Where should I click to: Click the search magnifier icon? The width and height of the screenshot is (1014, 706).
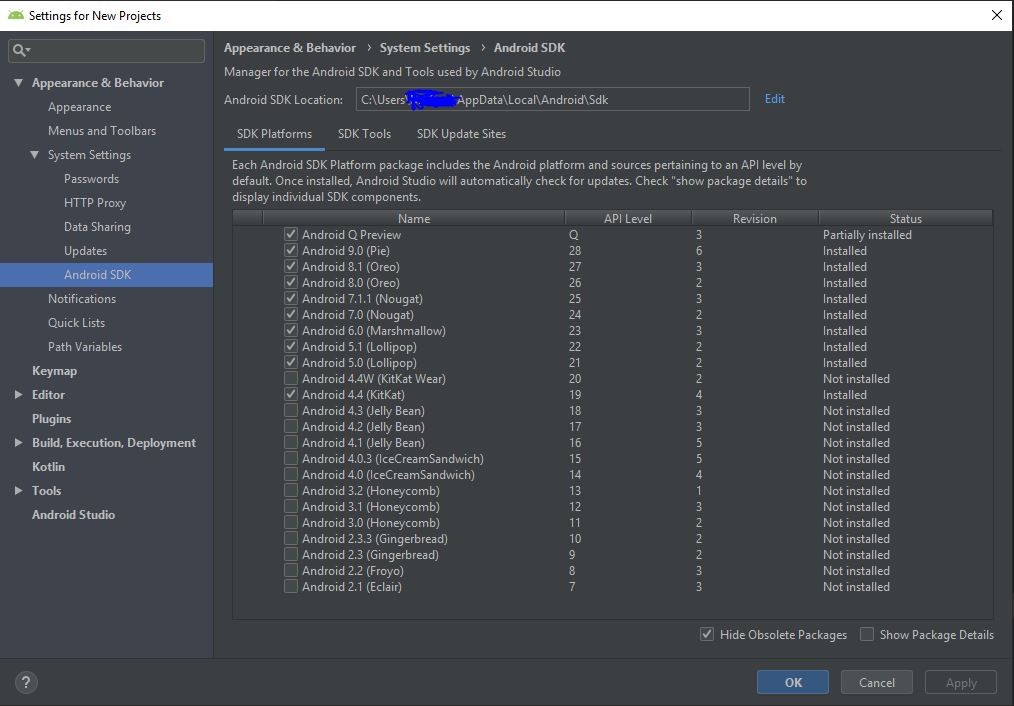click(x=20, y=50)
